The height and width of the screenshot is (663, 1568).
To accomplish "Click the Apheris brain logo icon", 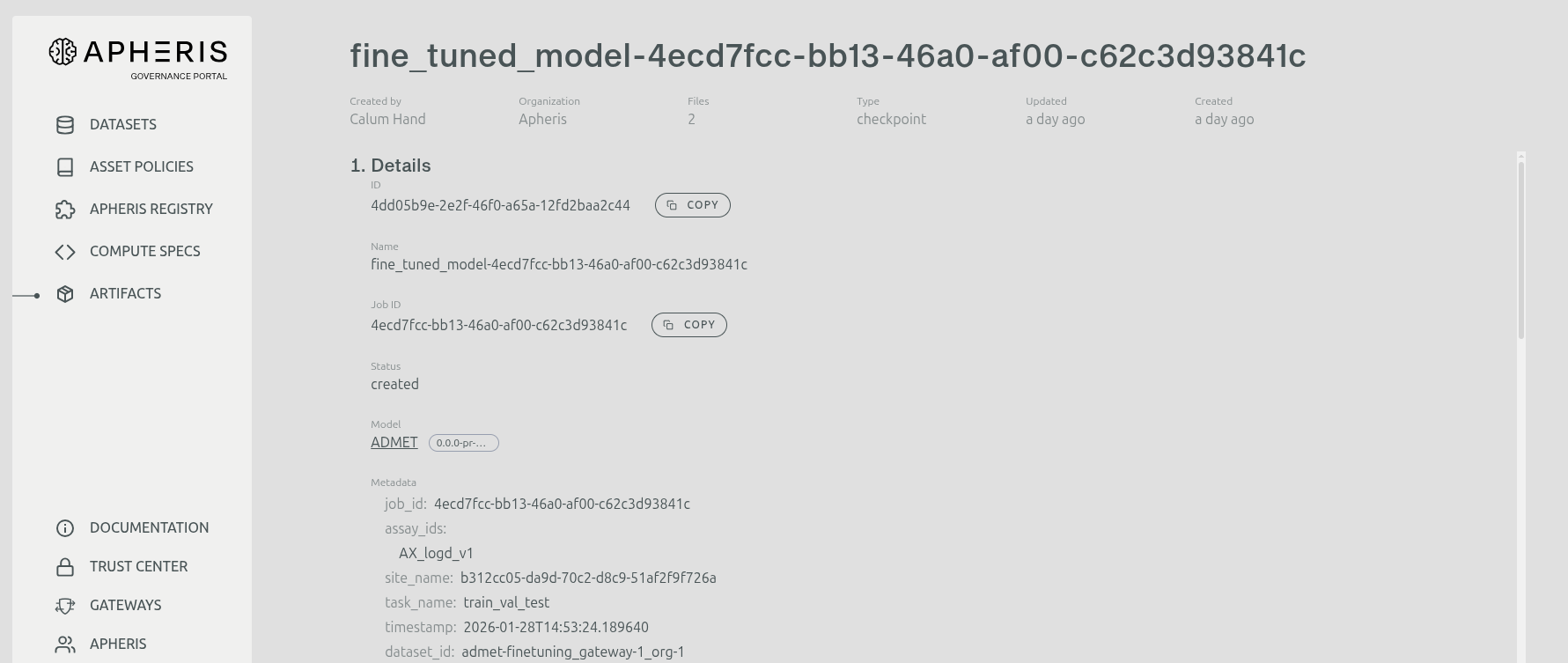I will pyautogui.click(x=63, y=52).
